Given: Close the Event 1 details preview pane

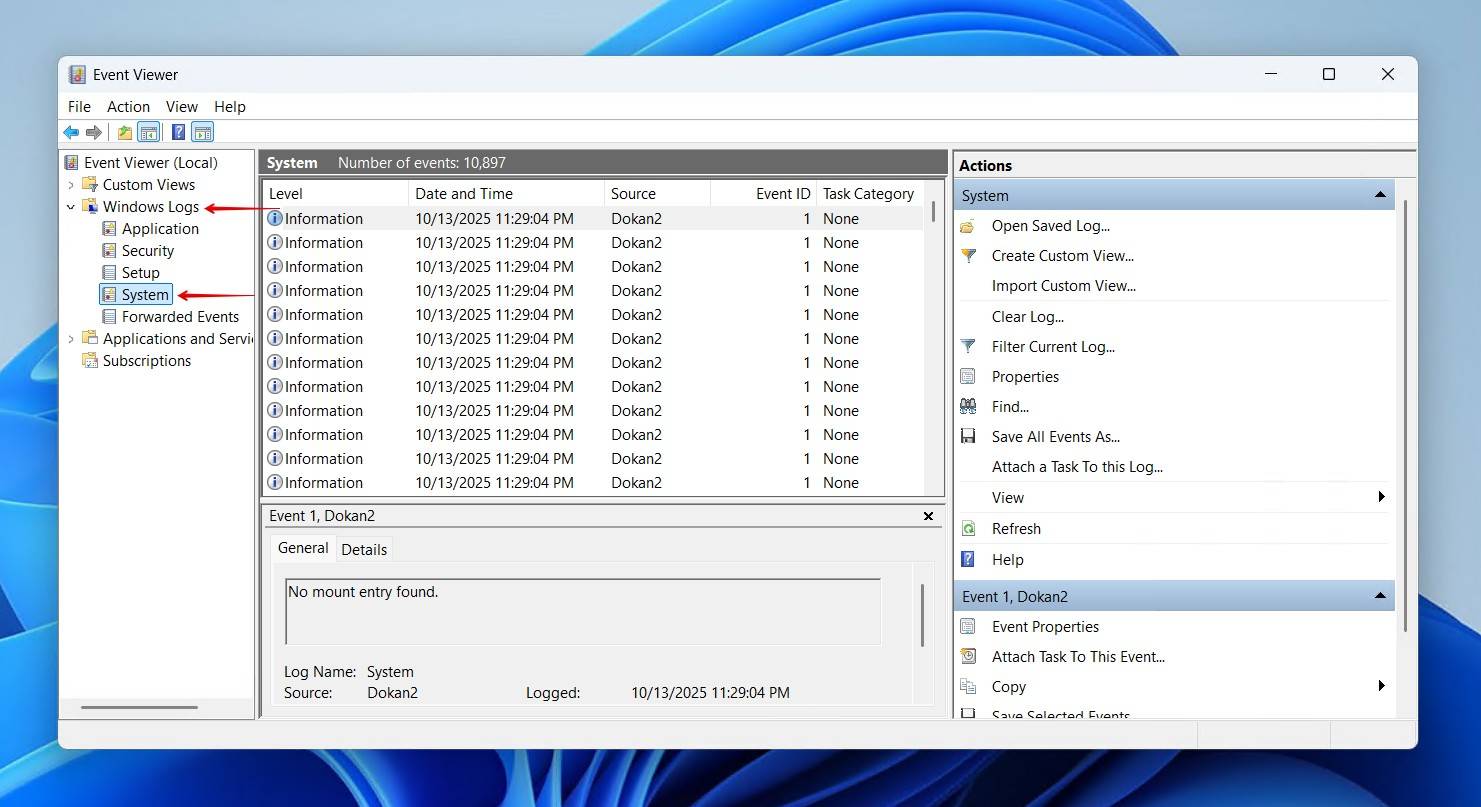Looking at the screenshot, I should (x=928, y=516).
